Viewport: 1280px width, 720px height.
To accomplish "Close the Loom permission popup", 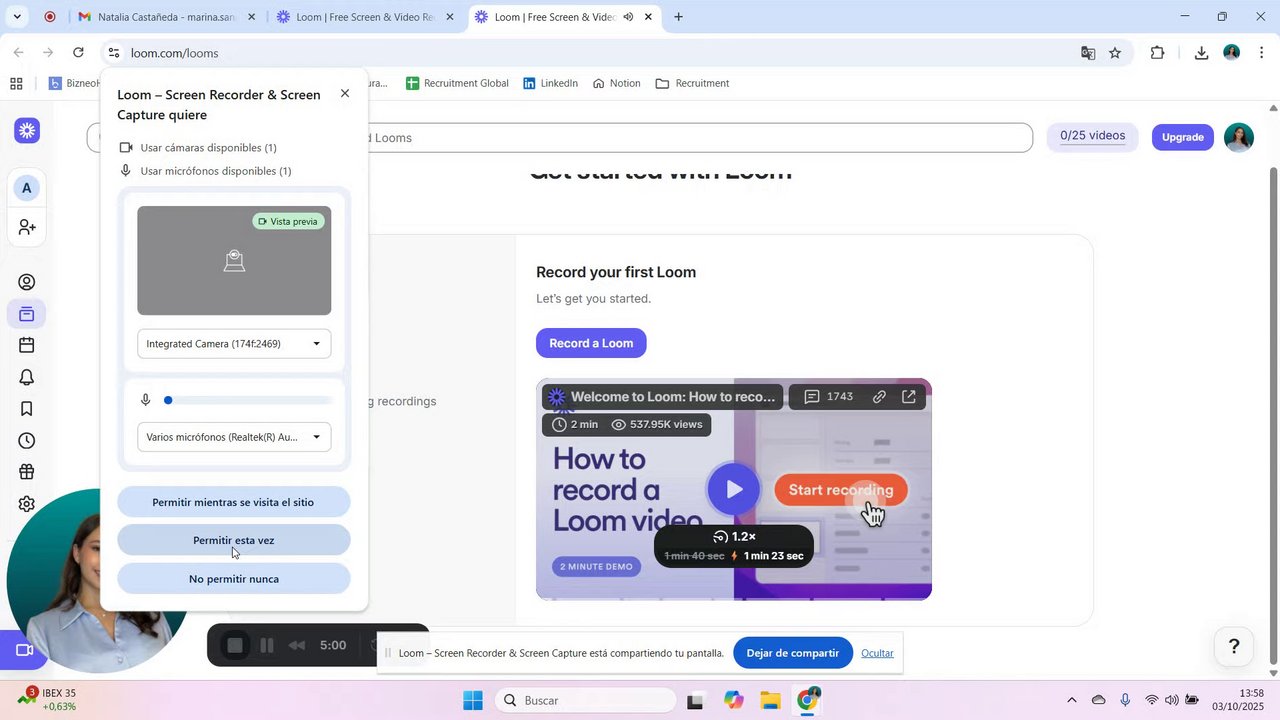I will 345,93.
